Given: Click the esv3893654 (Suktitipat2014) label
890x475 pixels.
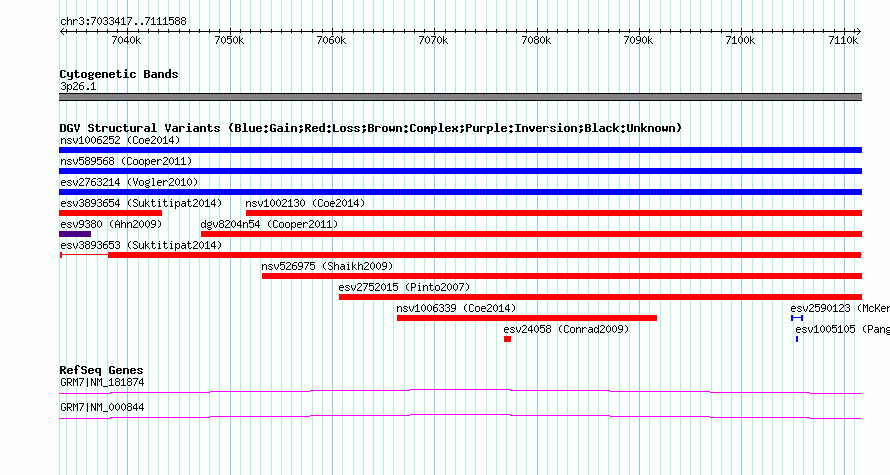Looking at the screenshot, I should tap(141, 203).
